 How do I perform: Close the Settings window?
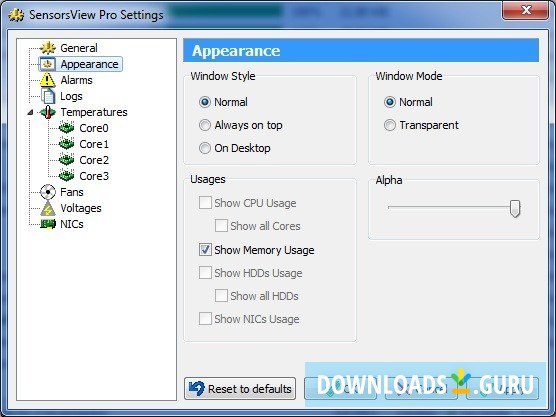click(526, 10)
